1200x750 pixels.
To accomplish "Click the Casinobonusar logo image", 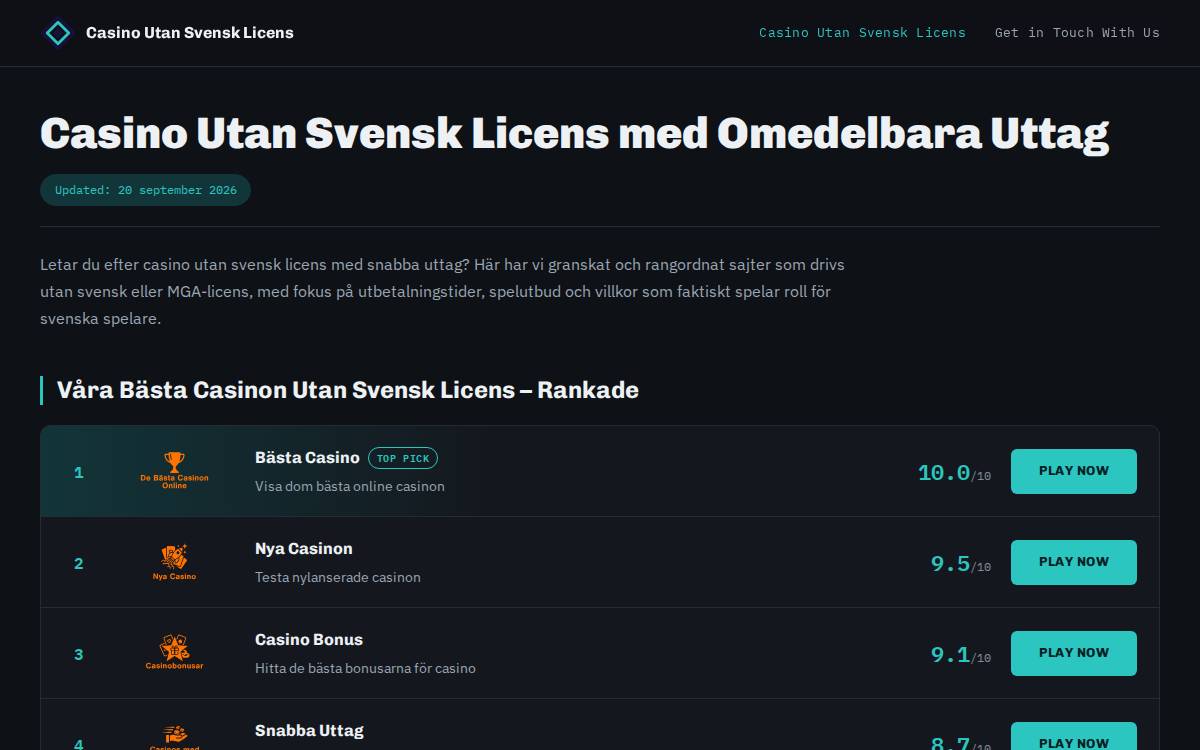I will point(174,652).
